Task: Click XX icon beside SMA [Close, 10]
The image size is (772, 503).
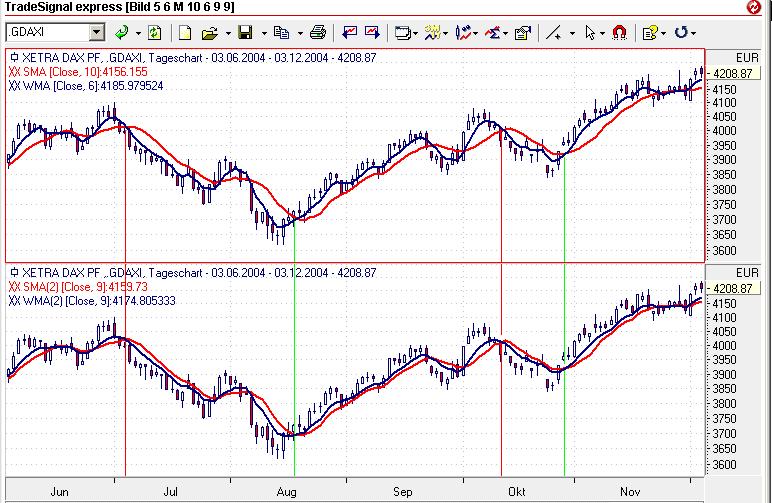Action: click(14, 72)
